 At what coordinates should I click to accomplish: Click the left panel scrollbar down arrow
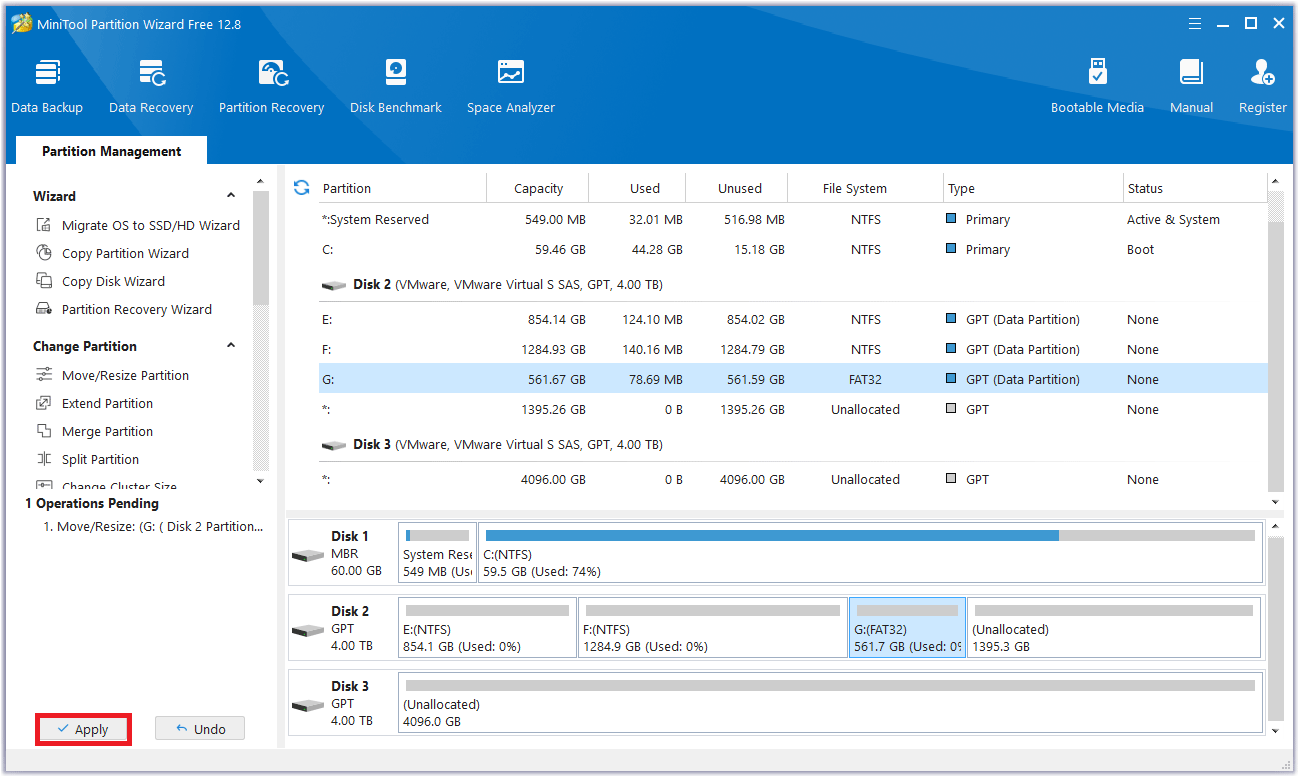[x=261, y=481]
